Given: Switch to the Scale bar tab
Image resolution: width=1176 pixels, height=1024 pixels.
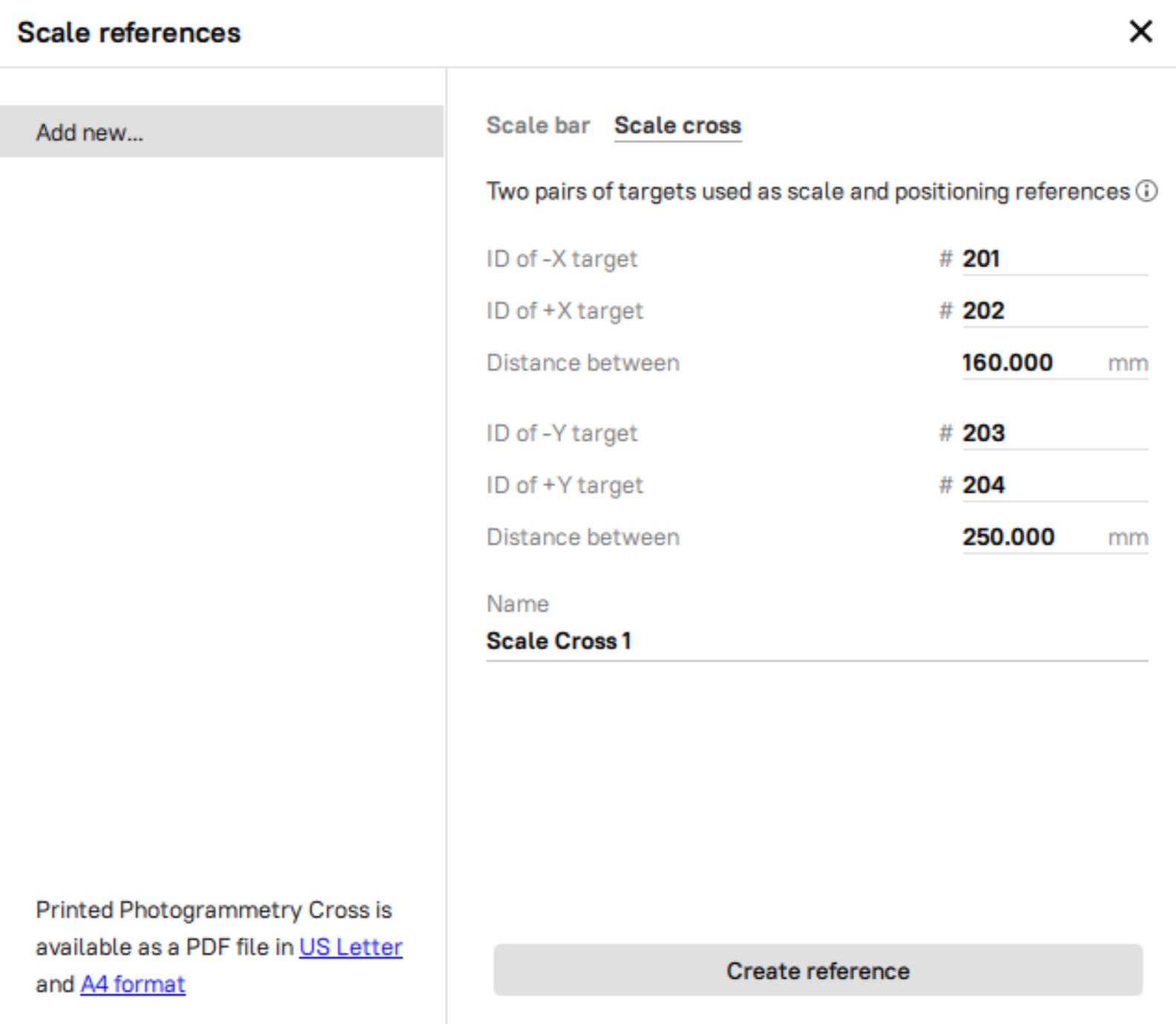Looking at the screenshot, I should point(538,125).
